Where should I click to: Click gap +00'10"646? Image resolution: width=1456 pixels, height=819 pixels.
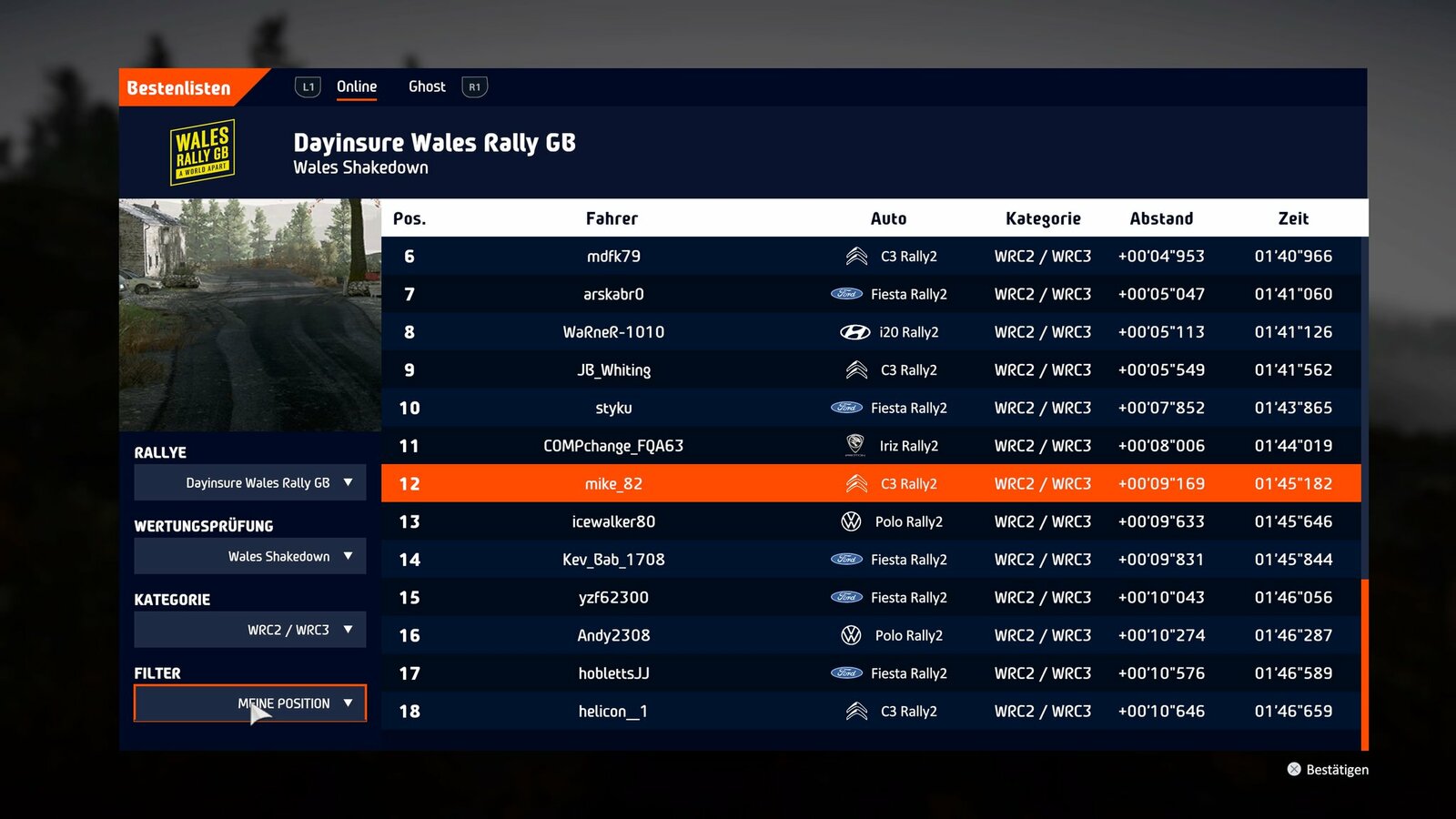tap(1161, 712)
